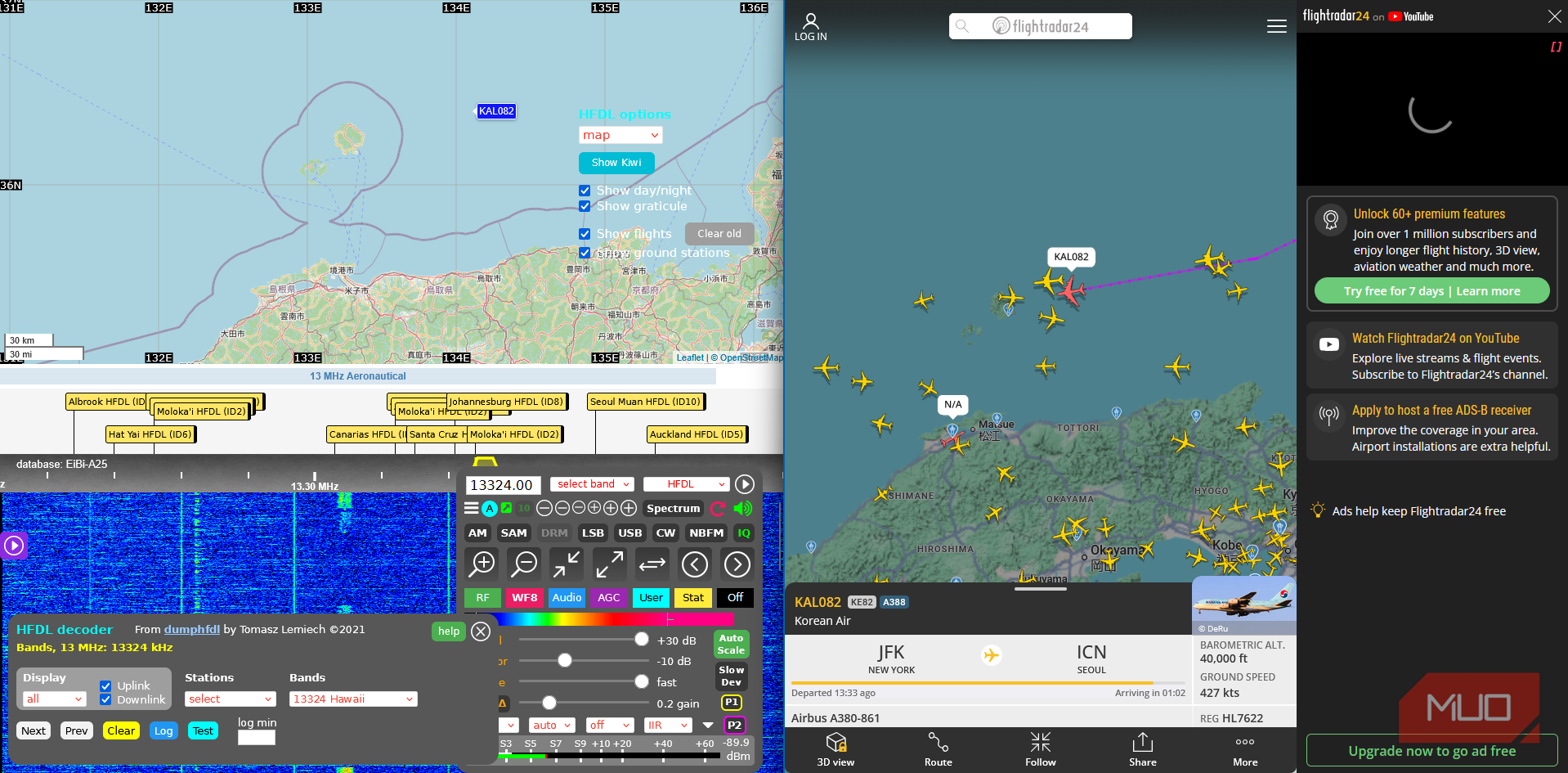Click the blue Log button in HFDL decoder

tap(164, 731)
